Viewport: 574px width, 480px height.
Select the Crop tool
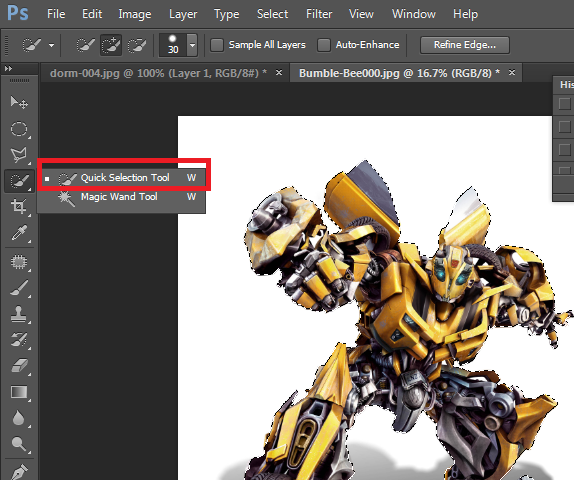(19, 206)
